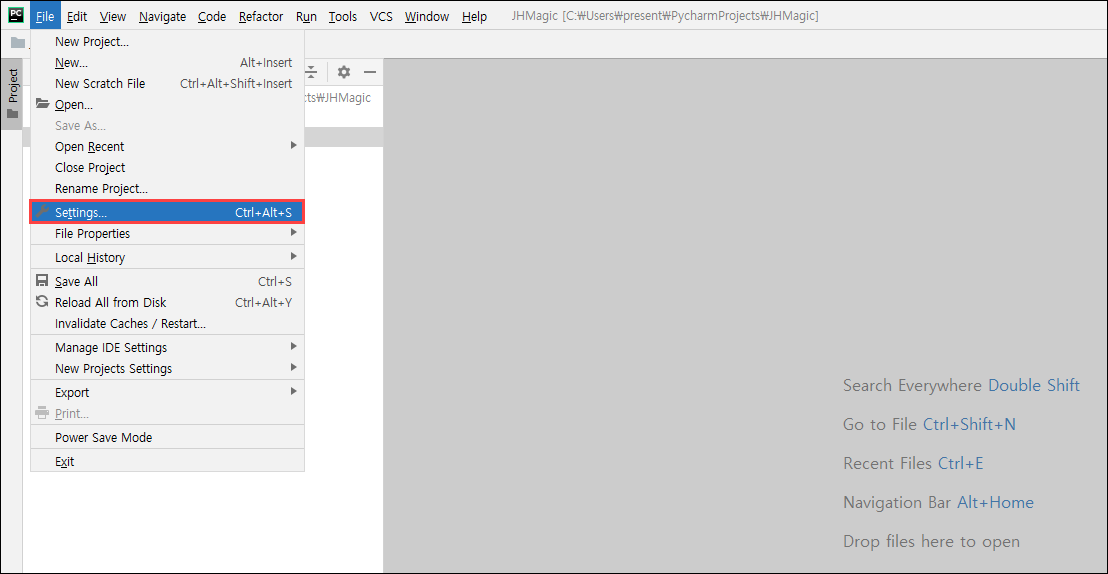Create a New Scratch File
1108x574 pixels.
click(167, 83)
